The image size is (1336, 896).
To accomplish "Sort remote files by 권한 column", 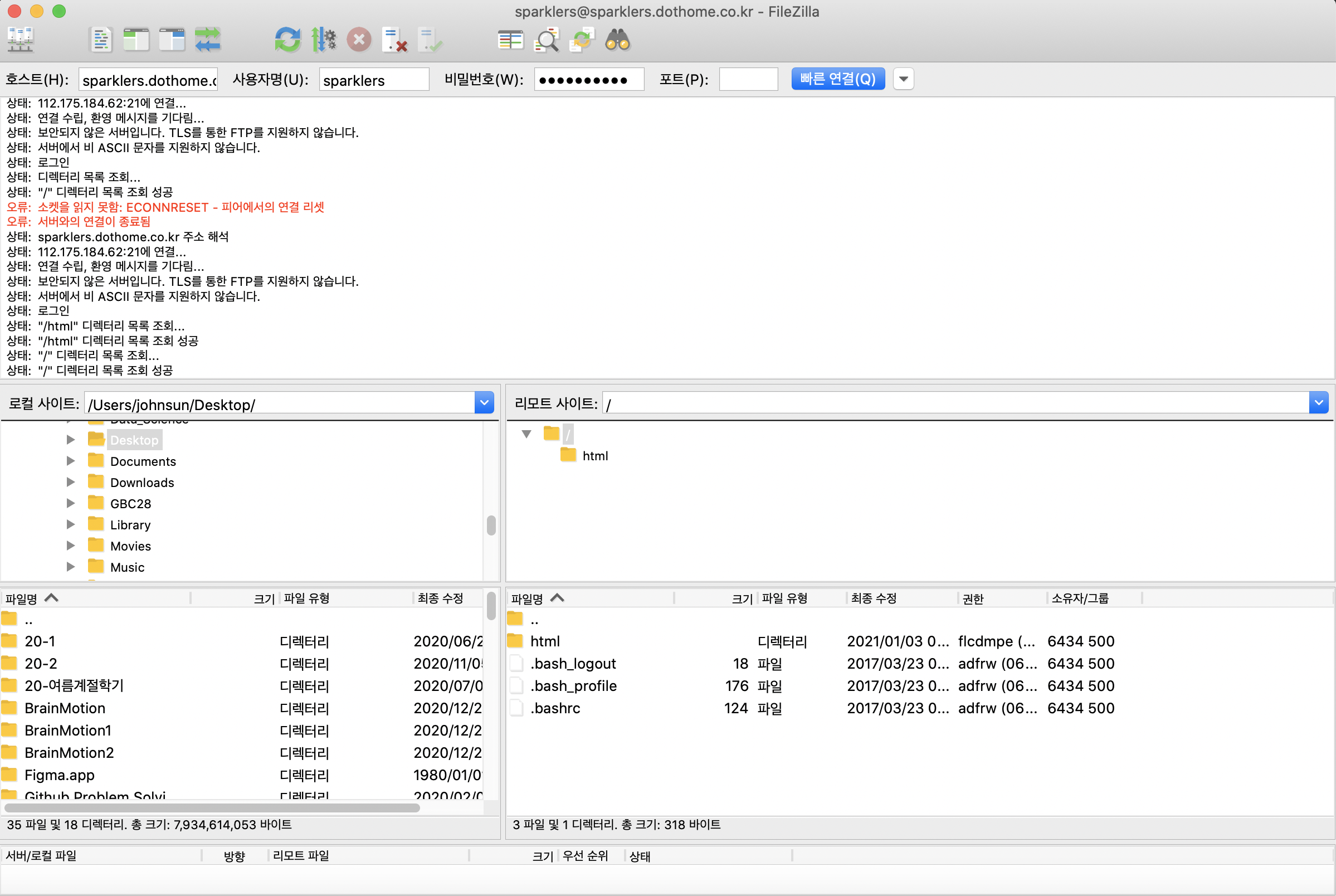I will click(x=1002, y=598).
